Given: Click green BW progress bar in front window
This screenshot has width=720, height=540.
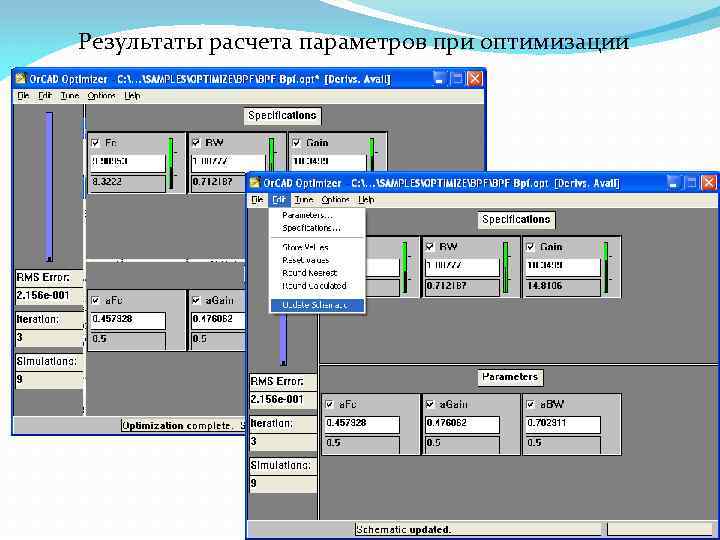Looking at the screenshot, I should [x=506, y=267].
